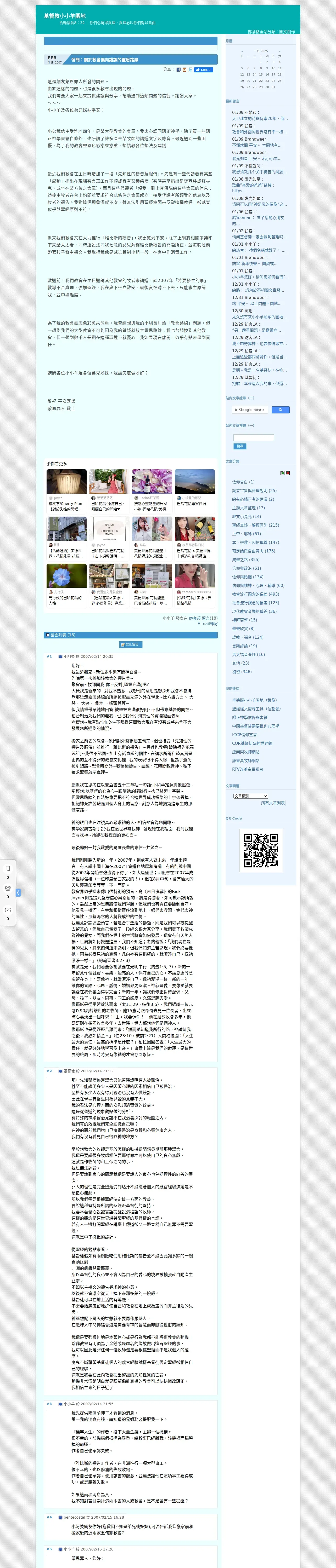Open category 教會流行觀念的偏差 (493)
Image resolution: width=336 pixels, height=1568 pixels.
255,594
